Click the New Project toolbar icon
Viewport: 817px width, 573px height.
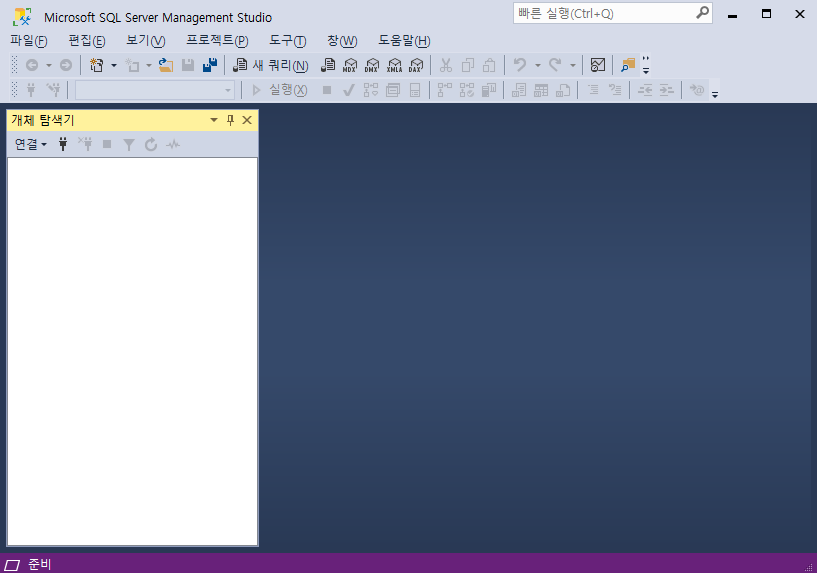pyautogui.click(x=96, y=65)
